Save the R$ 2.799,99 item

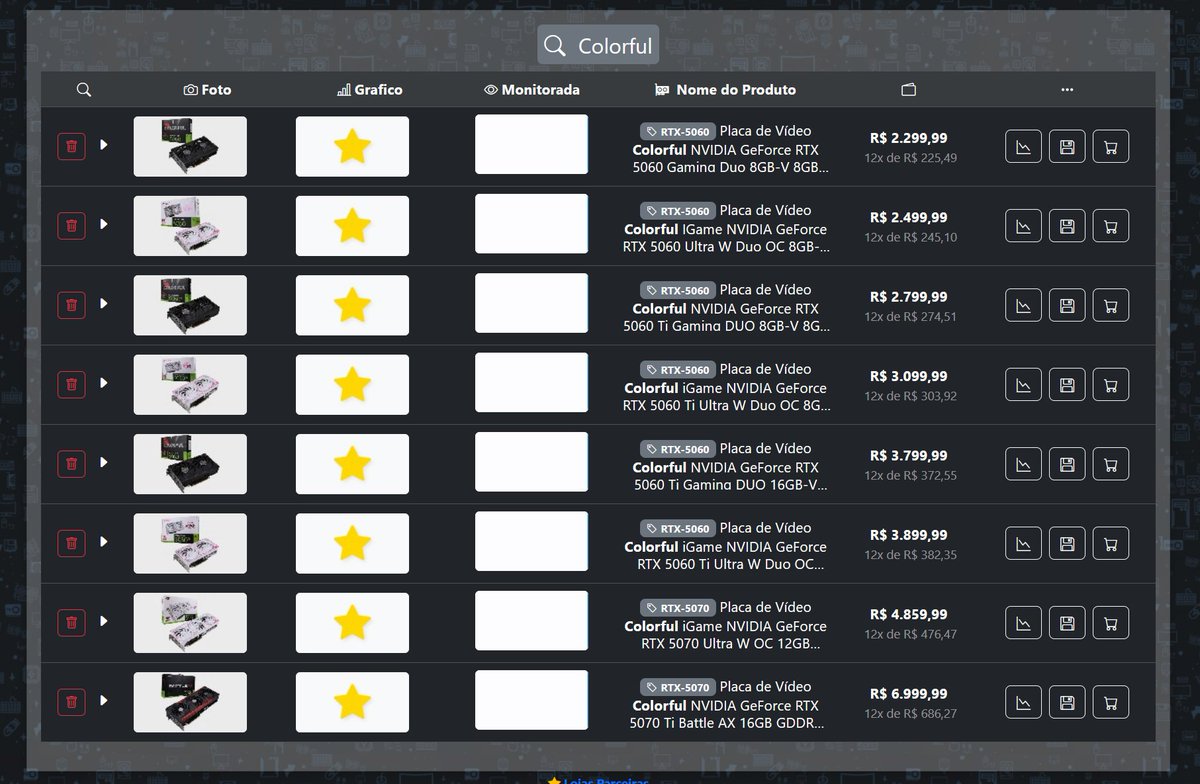coord(1067,305)
